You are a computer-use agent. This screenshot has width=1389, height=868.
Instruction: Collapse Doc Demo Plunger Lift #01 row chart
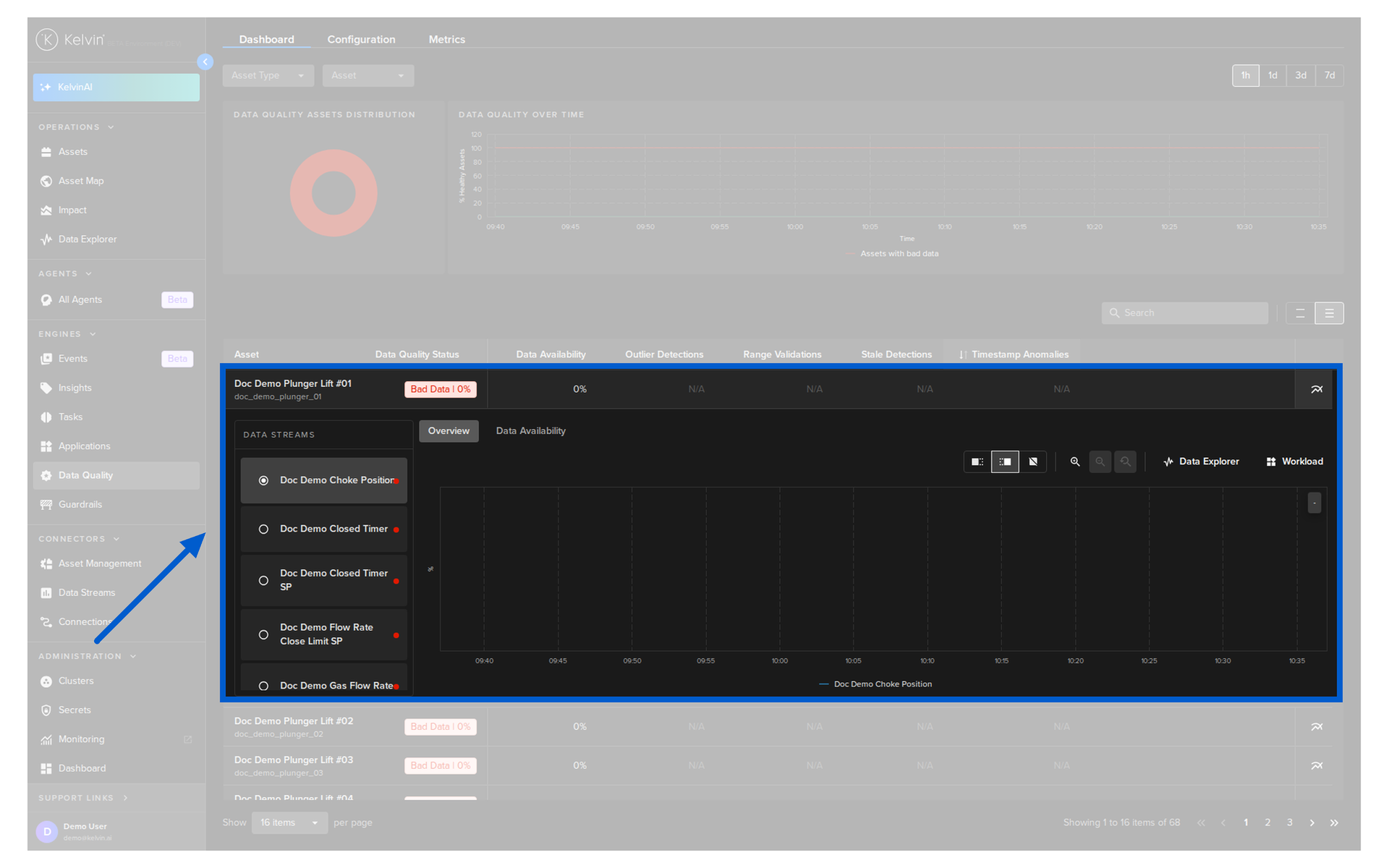click(x=1317, y=389)
